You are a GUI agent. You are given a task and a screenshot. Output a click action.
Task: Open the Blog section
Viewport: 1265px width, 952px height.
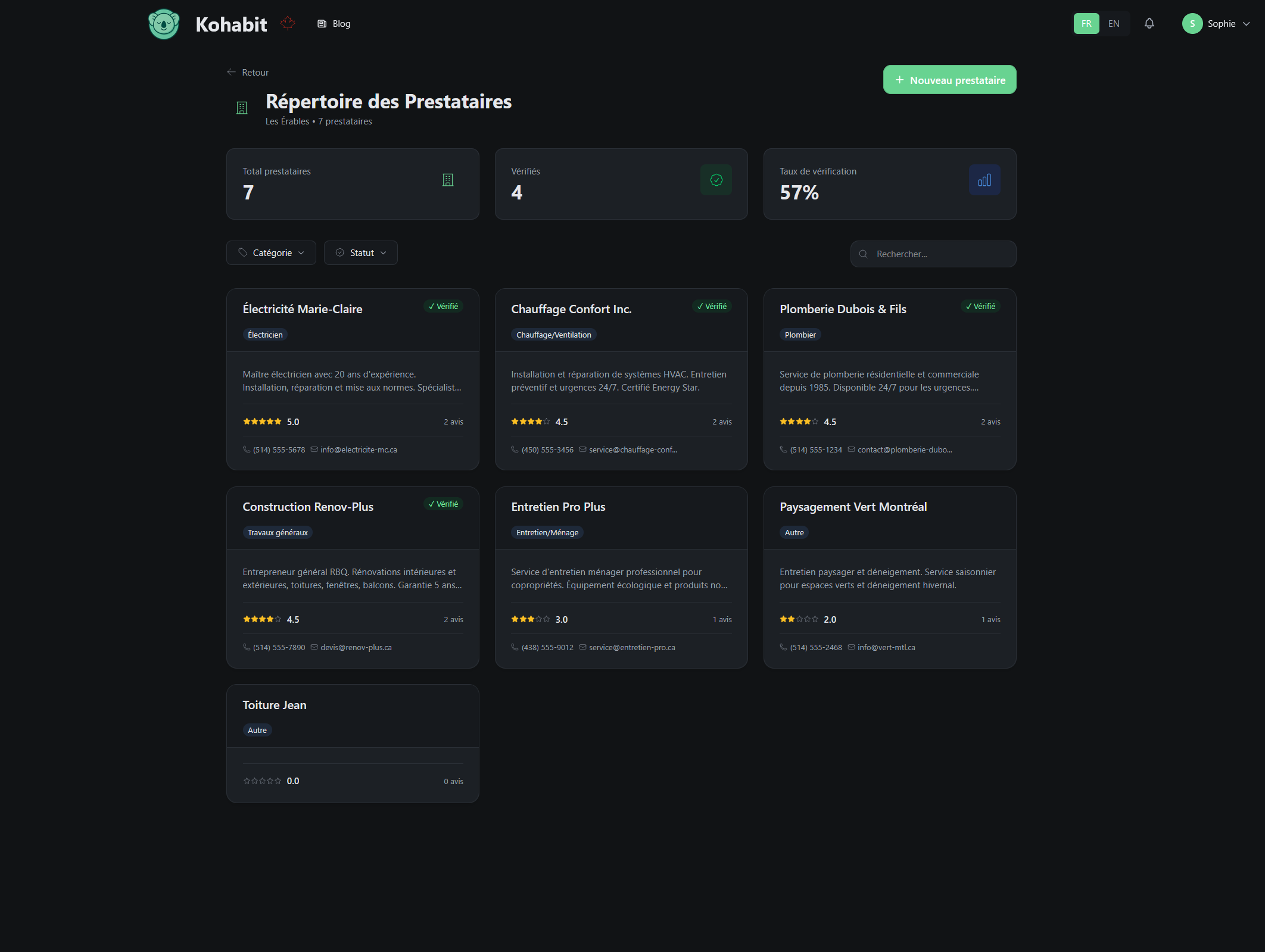334,23
